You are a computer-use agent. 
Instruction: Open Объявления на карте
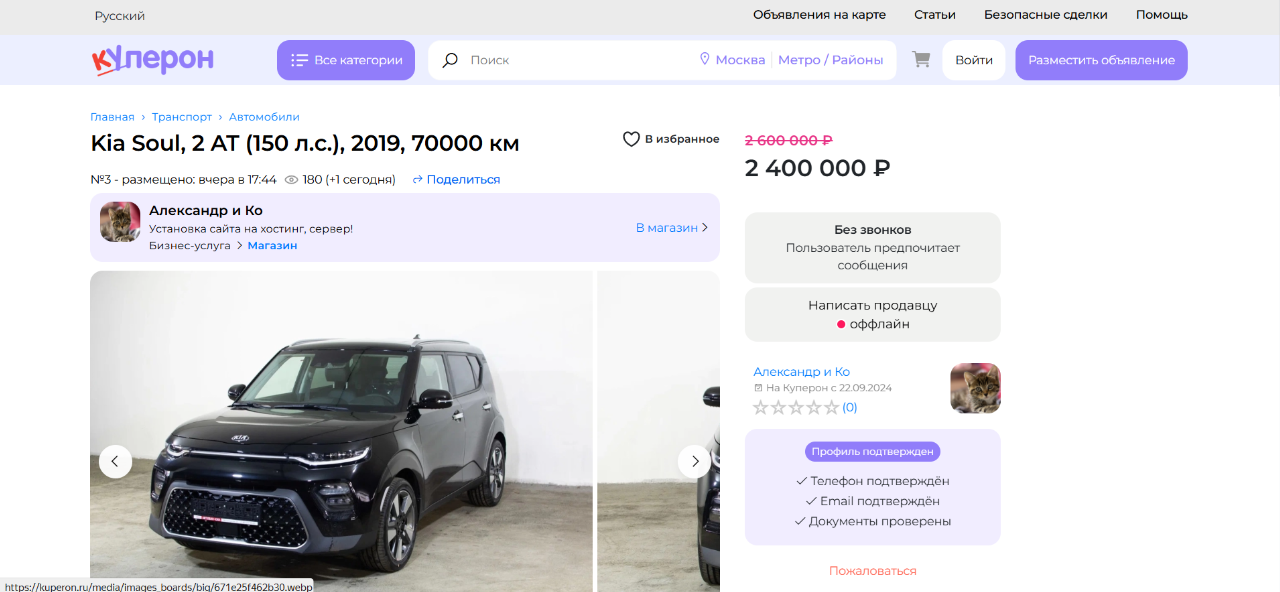[819, 15]
